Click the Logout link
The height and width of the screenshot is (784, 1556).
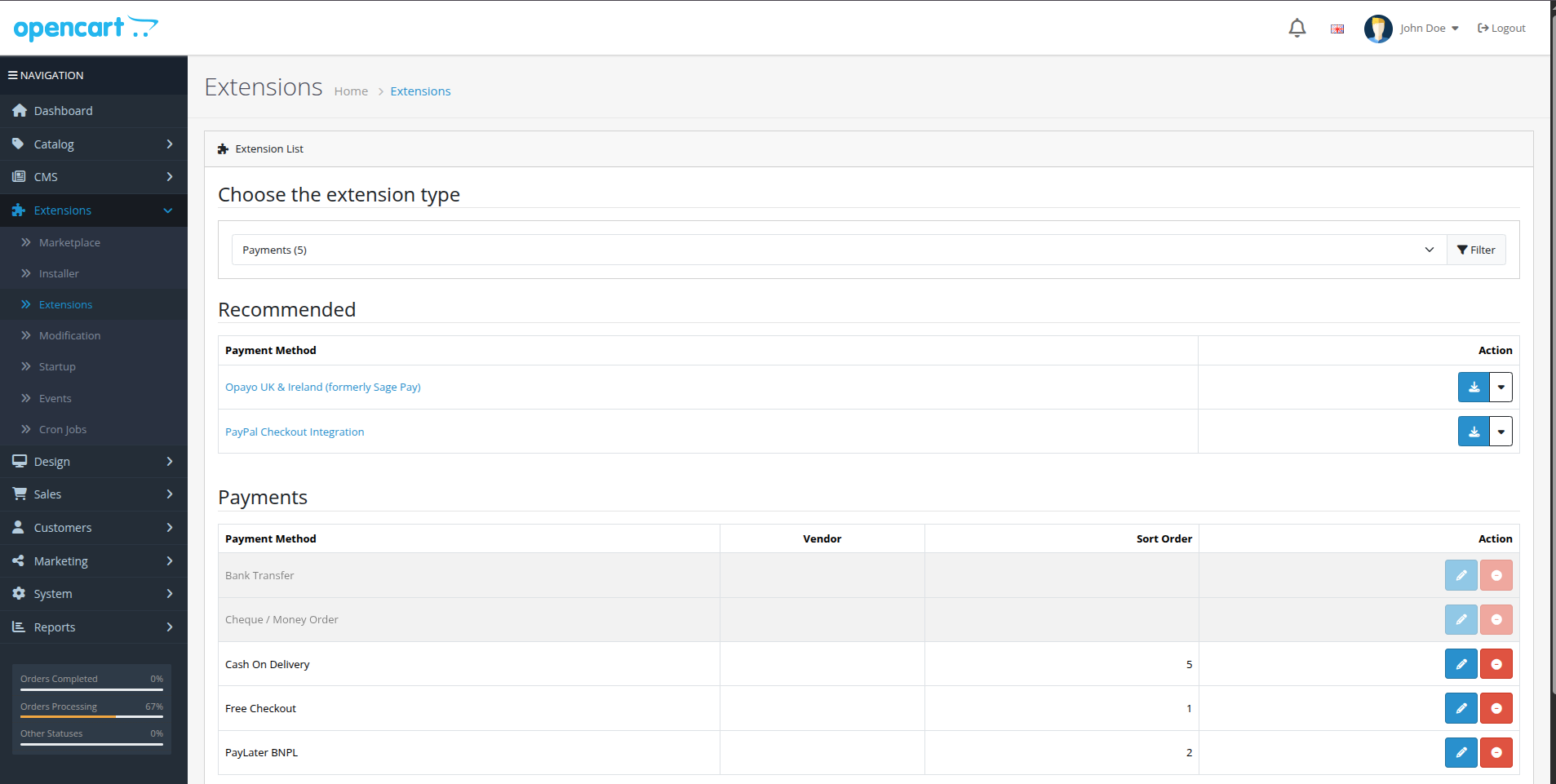(1501, 29)
